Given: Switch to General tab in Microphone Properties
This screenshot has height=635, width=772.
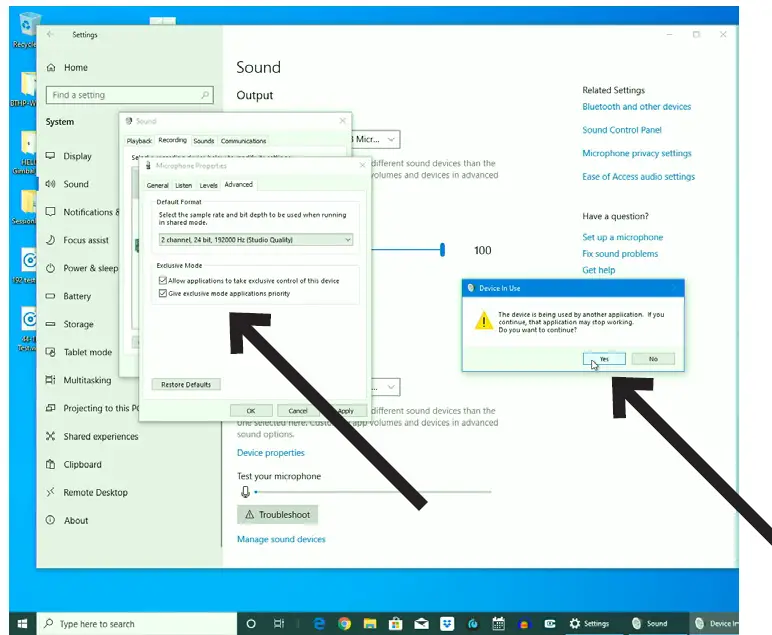Looking at the screenshot, I should (158, 185).
